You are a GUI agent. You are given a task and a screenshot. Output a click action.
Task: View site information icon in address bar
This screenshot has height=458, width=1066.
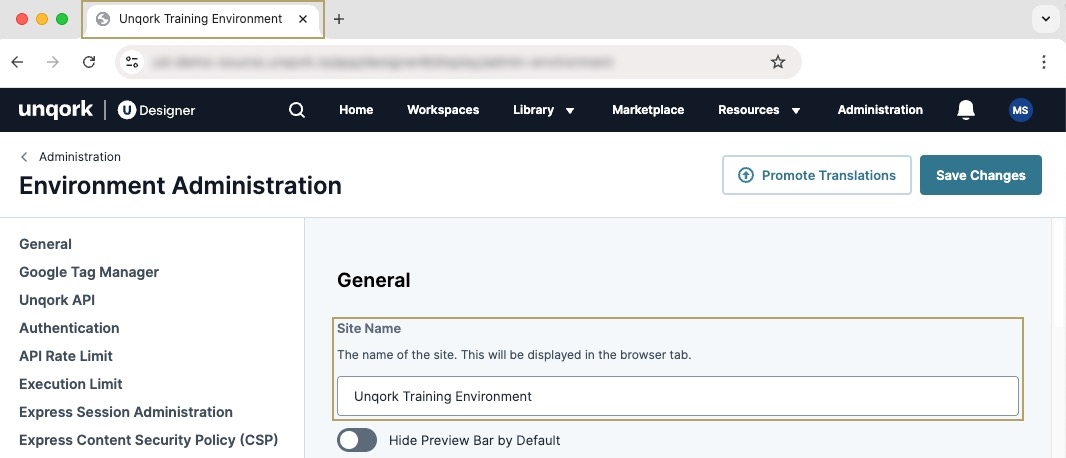(x=132, y=63)
